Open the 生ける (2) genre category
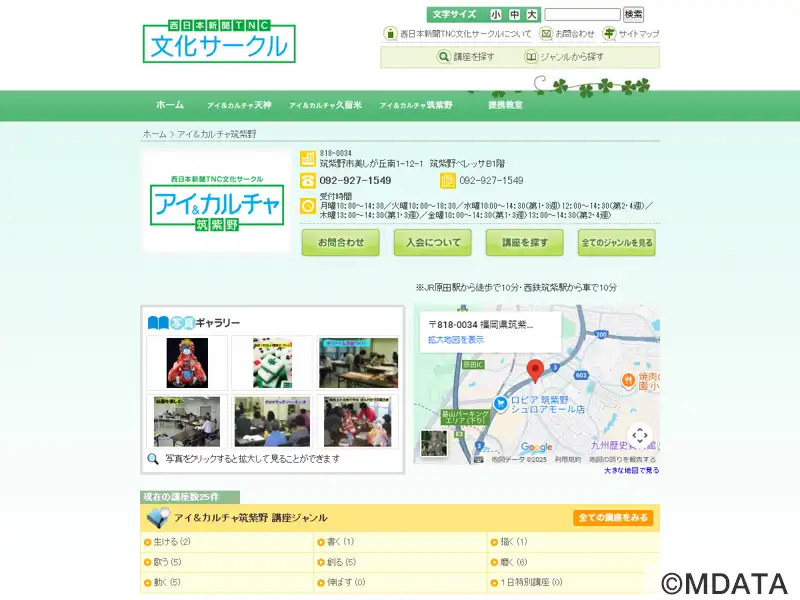Viewport: 800px width, 600px height. pos(171,542)
